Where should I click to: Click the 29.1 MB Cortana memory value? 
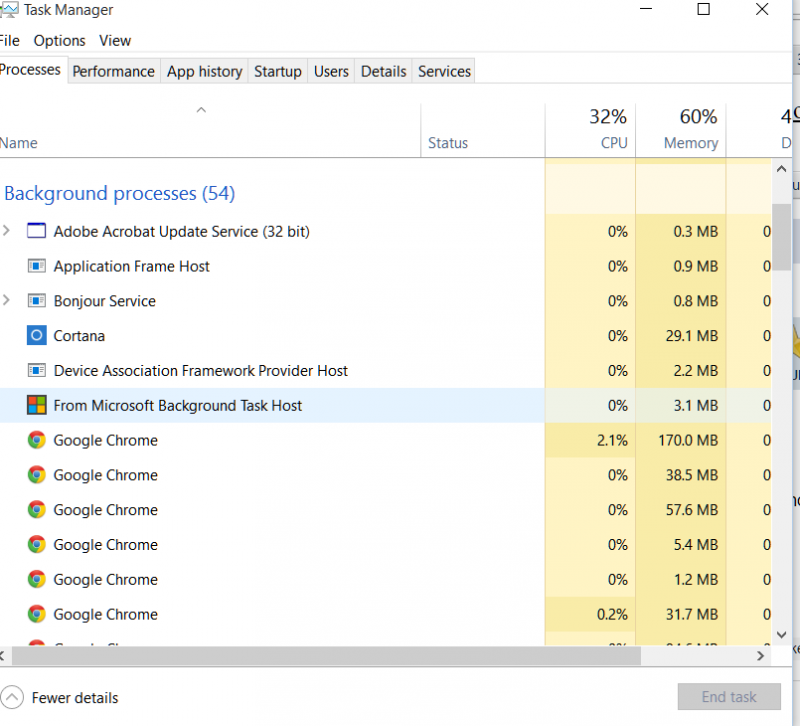tap(691, 336)
